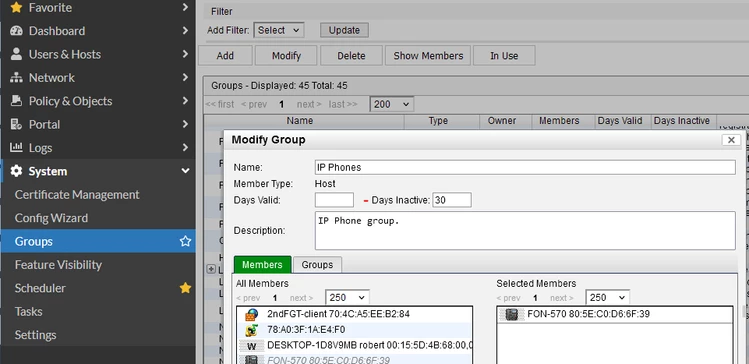Click the Add group button
The width and height of the screenshot is (749, 364).
[225, 55]
